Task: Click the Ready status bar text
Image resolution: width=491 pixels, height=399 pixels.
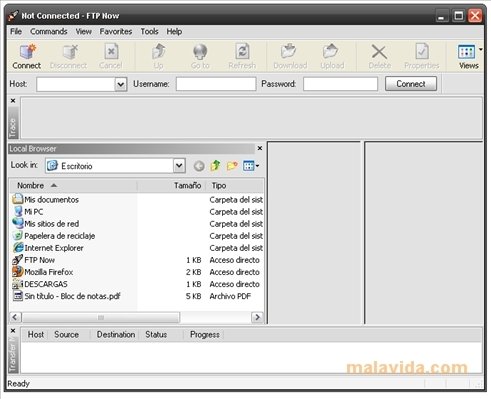Action: tap(19, 384)
